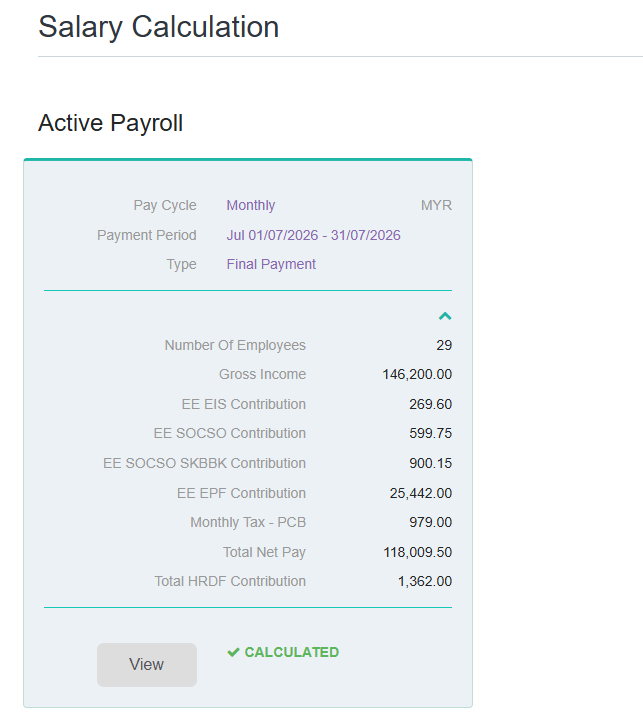Image resolution: width=643 pixels, height=725 pixels.
Task: Open the Monthly pay cycle link
Action: point(251,205)
